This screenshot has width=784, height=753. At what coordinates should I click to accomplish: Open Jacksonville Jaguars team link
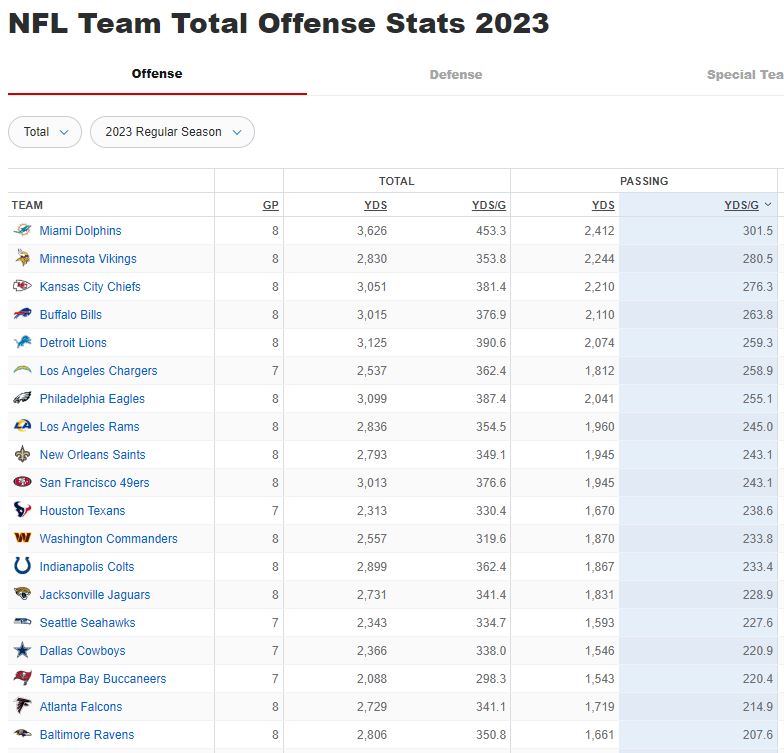click(95, 594)
